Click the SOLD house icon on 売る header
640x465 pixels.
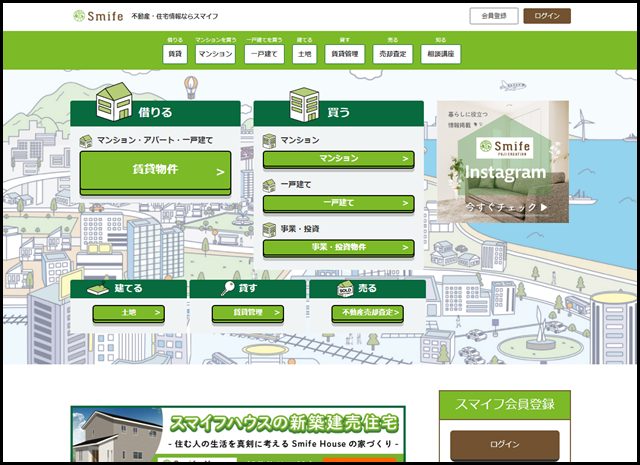[x=345, y=289]
